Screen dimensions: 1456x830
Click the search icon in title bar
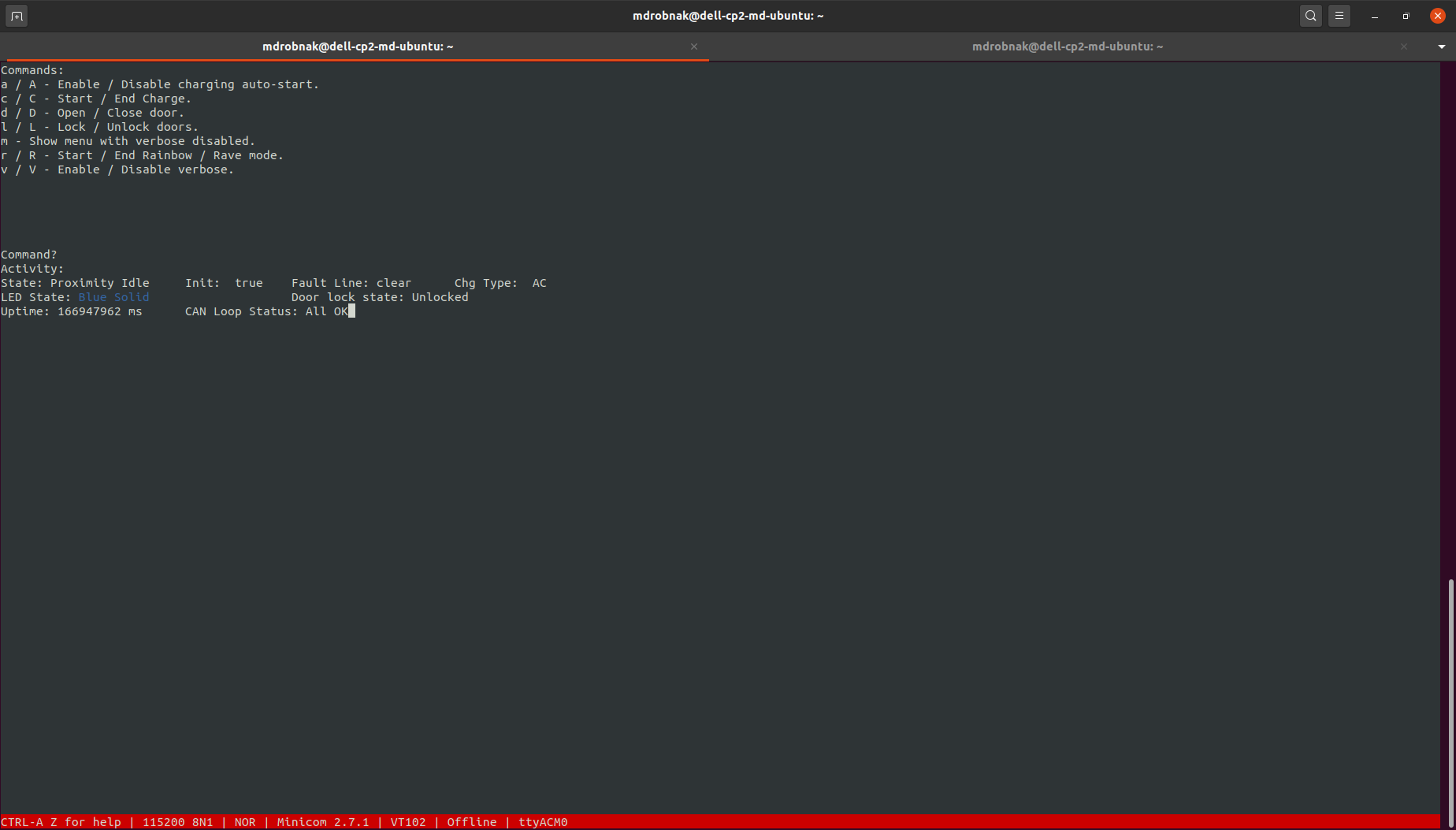click(1310, 16)
